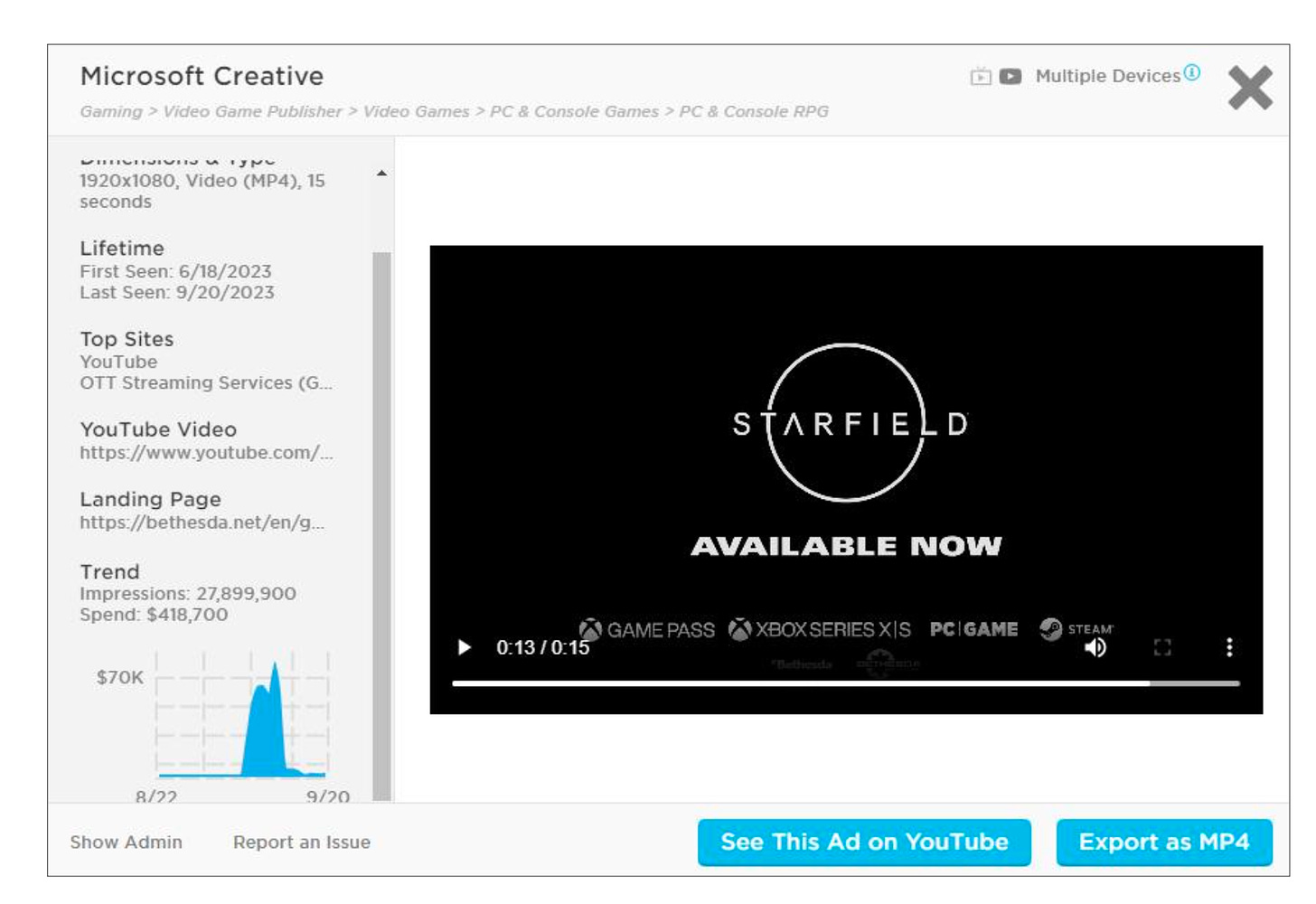The width and height of the screenshot is (1316, 904).
Task: Close the Microsoft Creative ad dialog
Action: [1250, 88]
